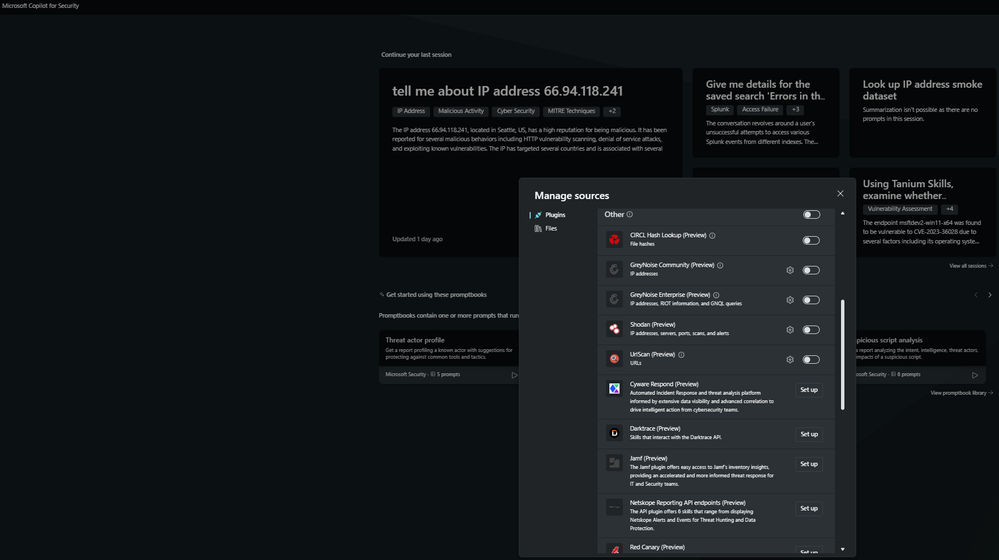The width and height of the screenshot is (999, 560).
Task: Open UrlScan settings gear
Action: 790,359
